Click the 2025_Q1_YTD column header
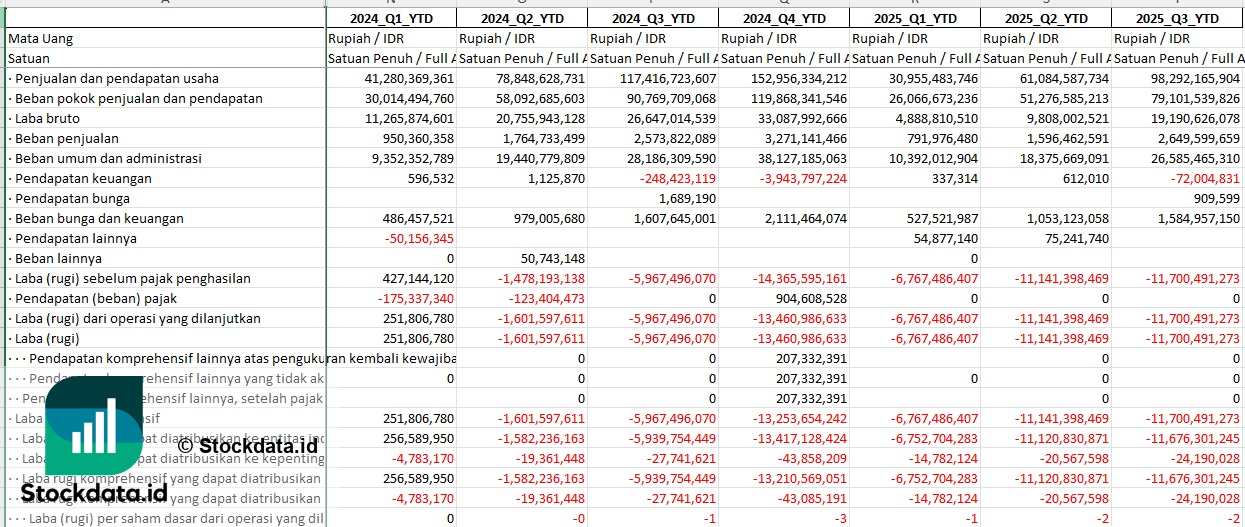This screenshot has height=527, width=1245. (x=914, y=18)
